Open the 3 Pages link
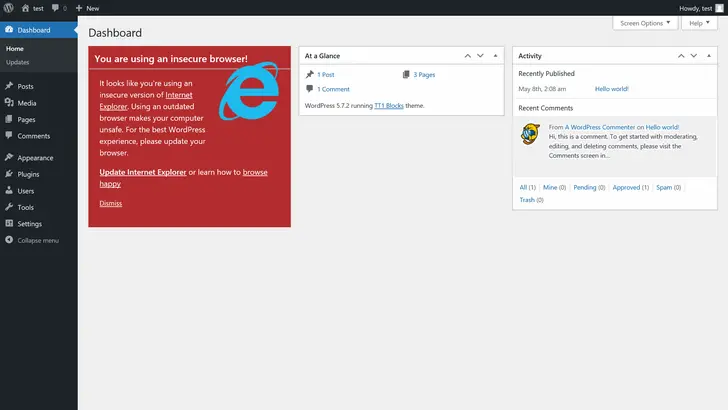 424,74
